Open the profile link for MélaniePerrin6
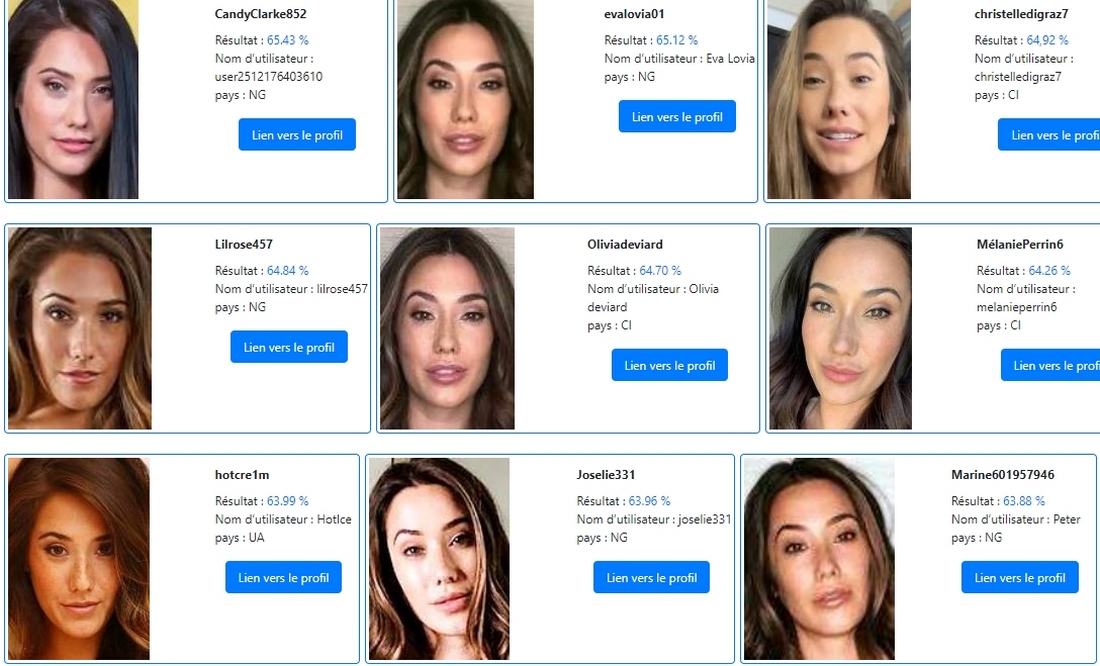Screen dimensions: 1100x666 tap(1050, 365)
